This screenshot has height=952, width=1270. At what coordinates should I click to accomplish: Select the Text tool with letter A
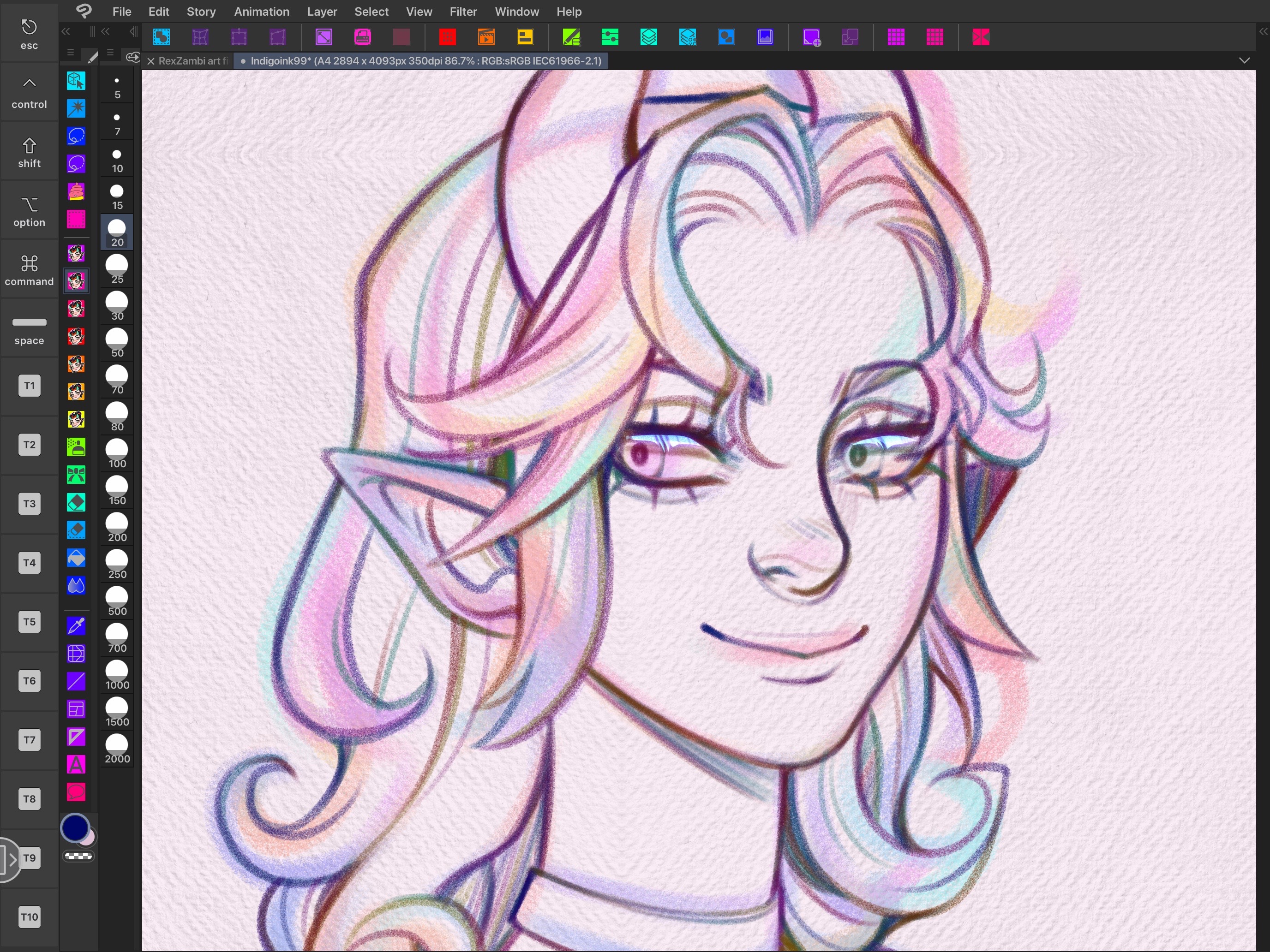pyautogui.click(x=76, y=764)
